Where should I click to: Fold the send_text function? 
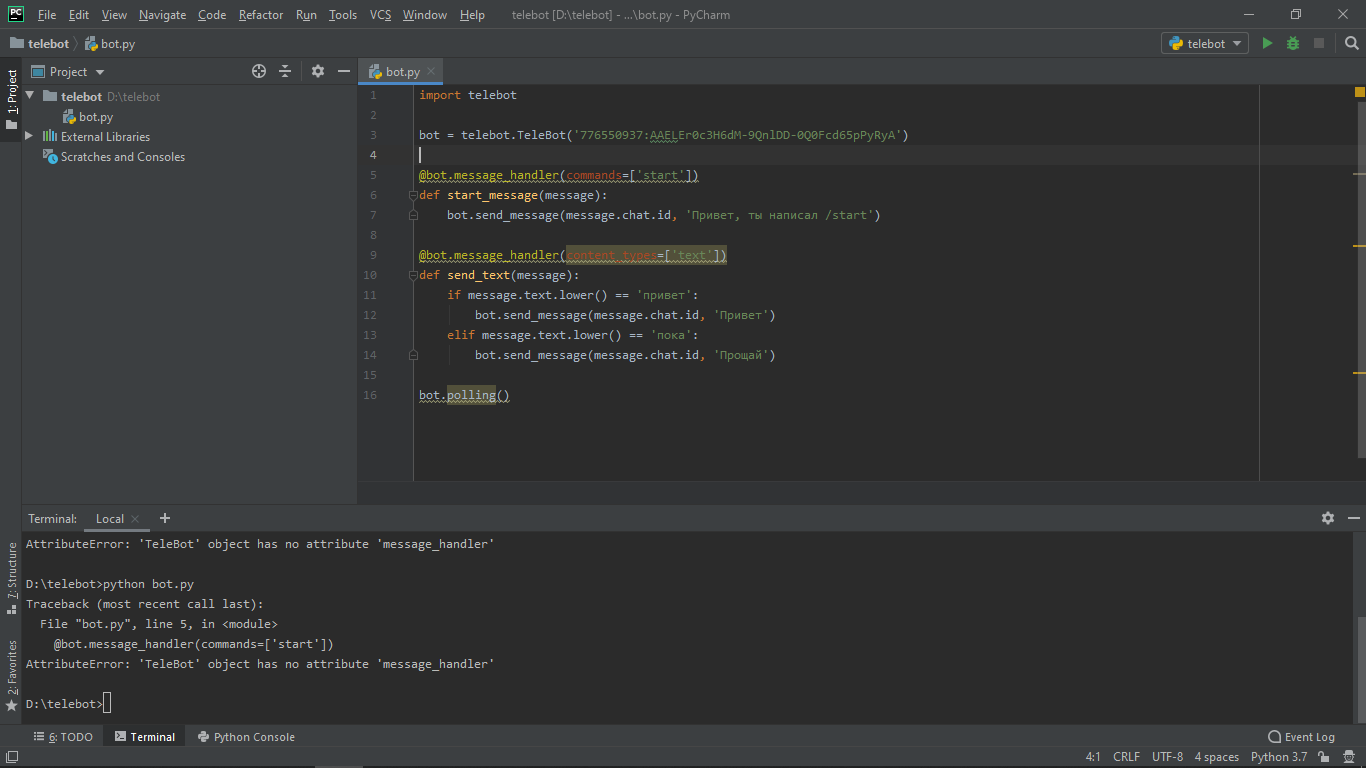click(413, 275)
